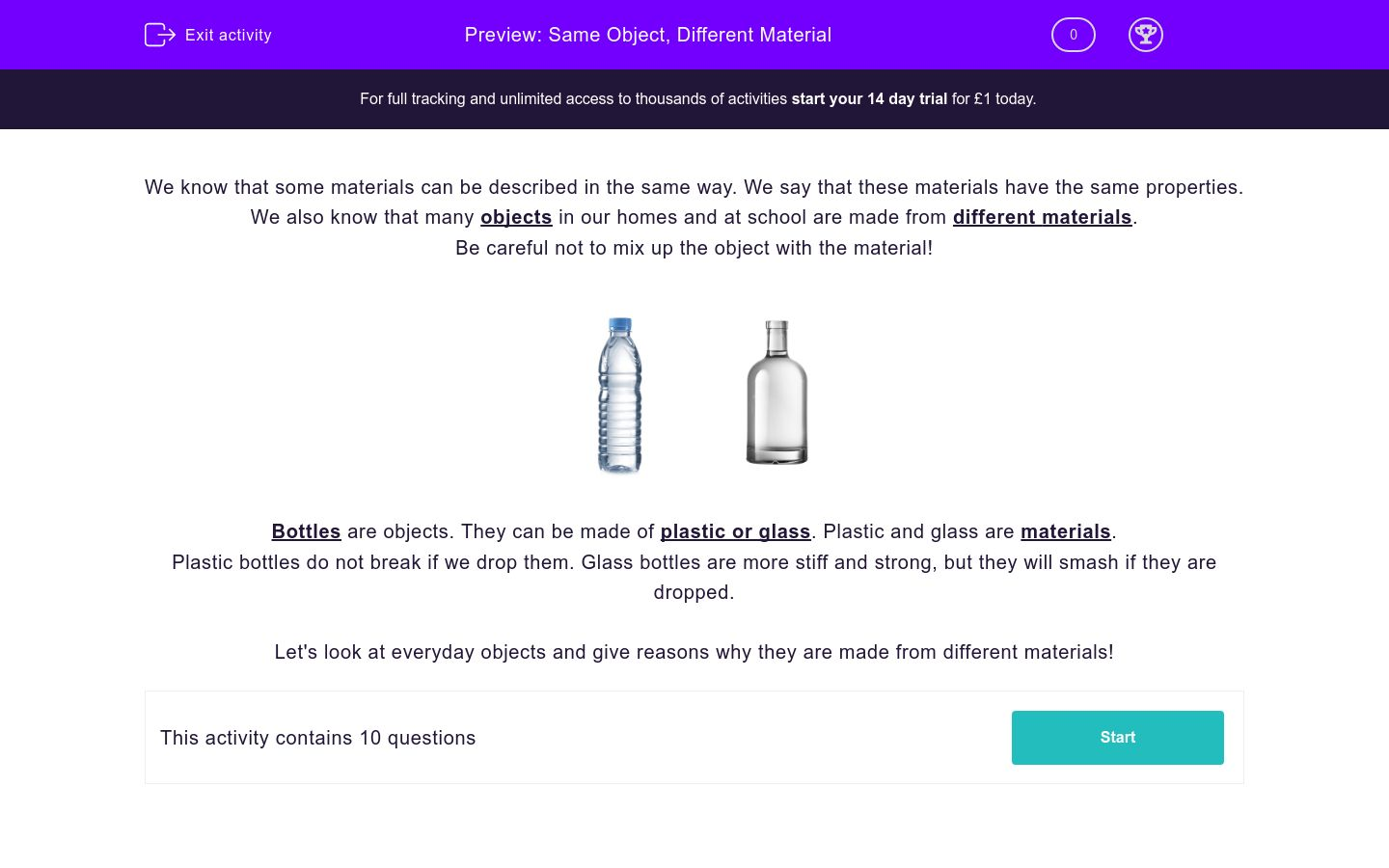Click the blue cap of the plastic bottle
Viewport: 1389px width, 868px height.
coord(620,326)
